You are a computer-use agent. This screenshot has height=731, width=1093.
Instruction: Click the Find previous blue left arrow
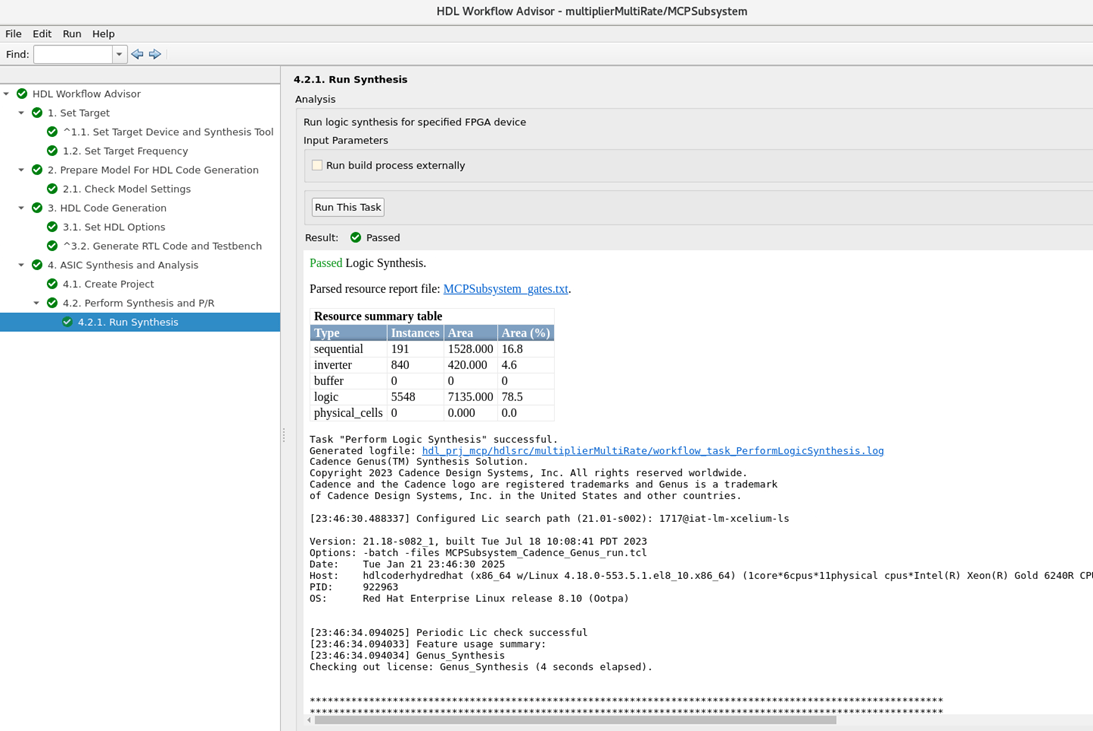click(x=137, y=54)
